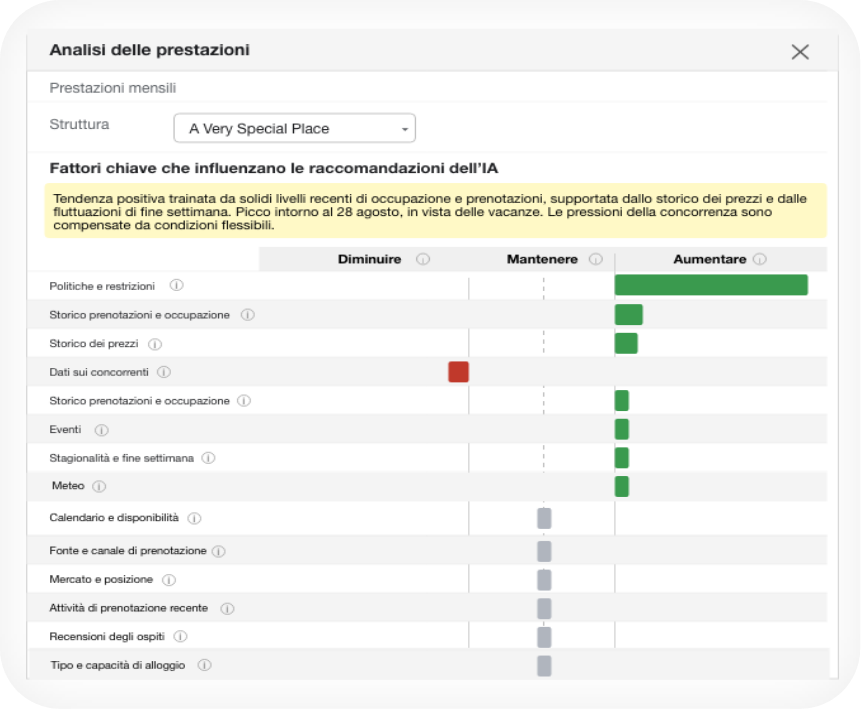Image resolution: width=861 pixels, height=709 pixels.
Task: Open the Eventi info tooltip icon
Action: [x=102, y=430]
